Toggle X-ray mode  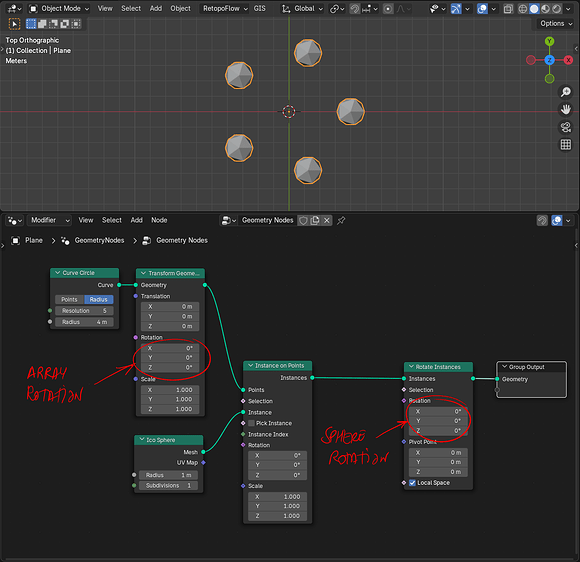pos(508,9)
